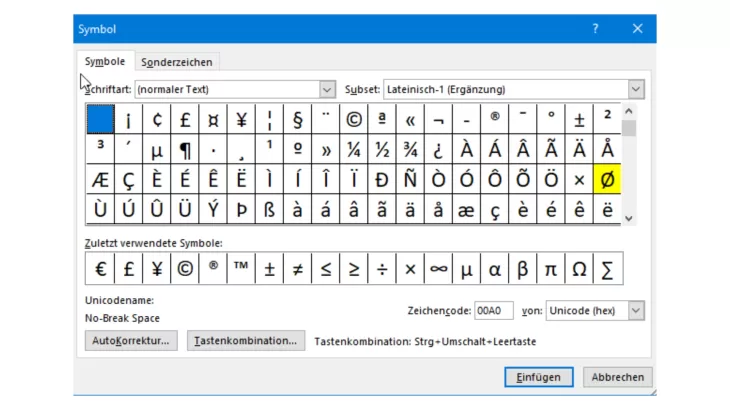Click into the Zeichencode input field

point(492,311)
